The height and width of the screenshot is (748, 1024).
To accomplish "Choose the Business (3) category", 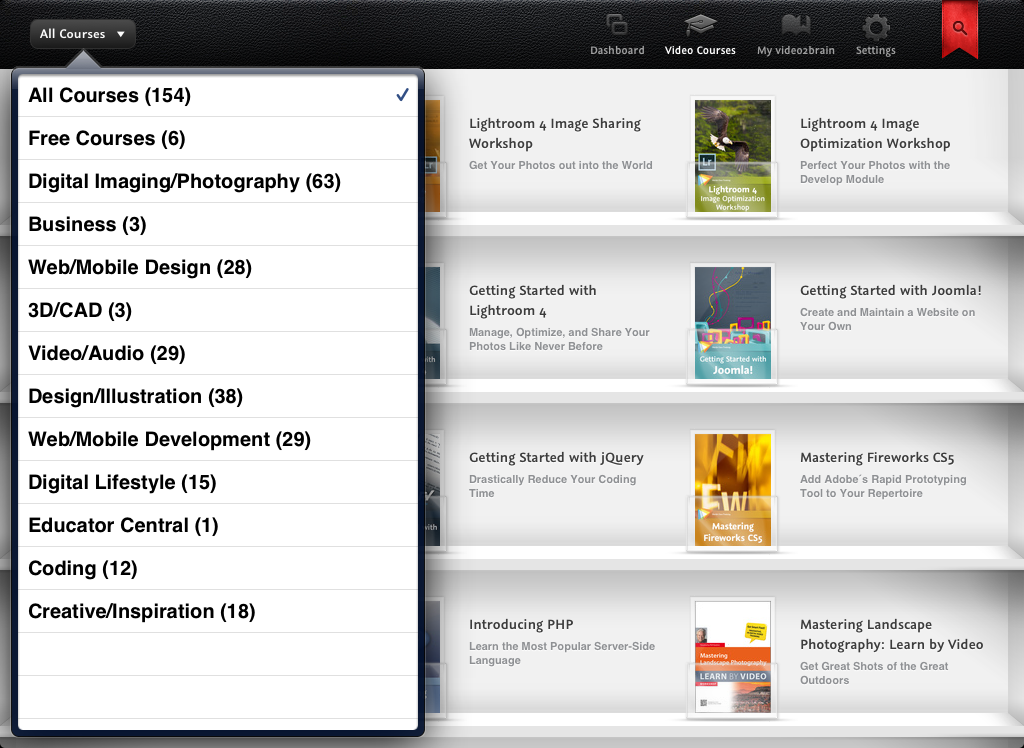I will coord(218,225).
